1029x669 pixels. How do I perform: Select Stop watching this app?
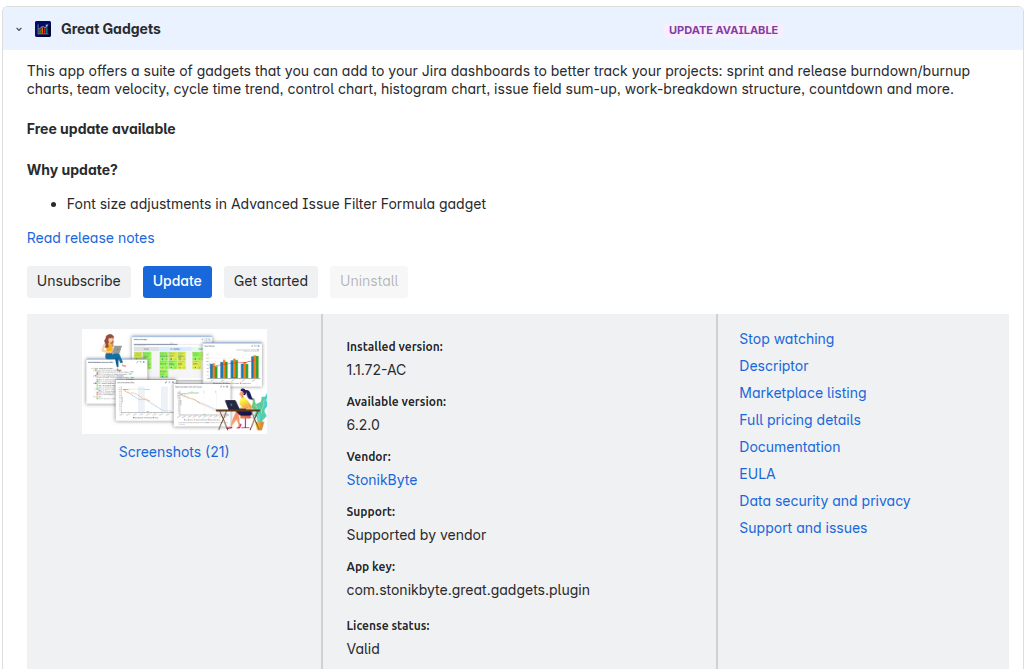pyautogui.click(x=786, y=339)
